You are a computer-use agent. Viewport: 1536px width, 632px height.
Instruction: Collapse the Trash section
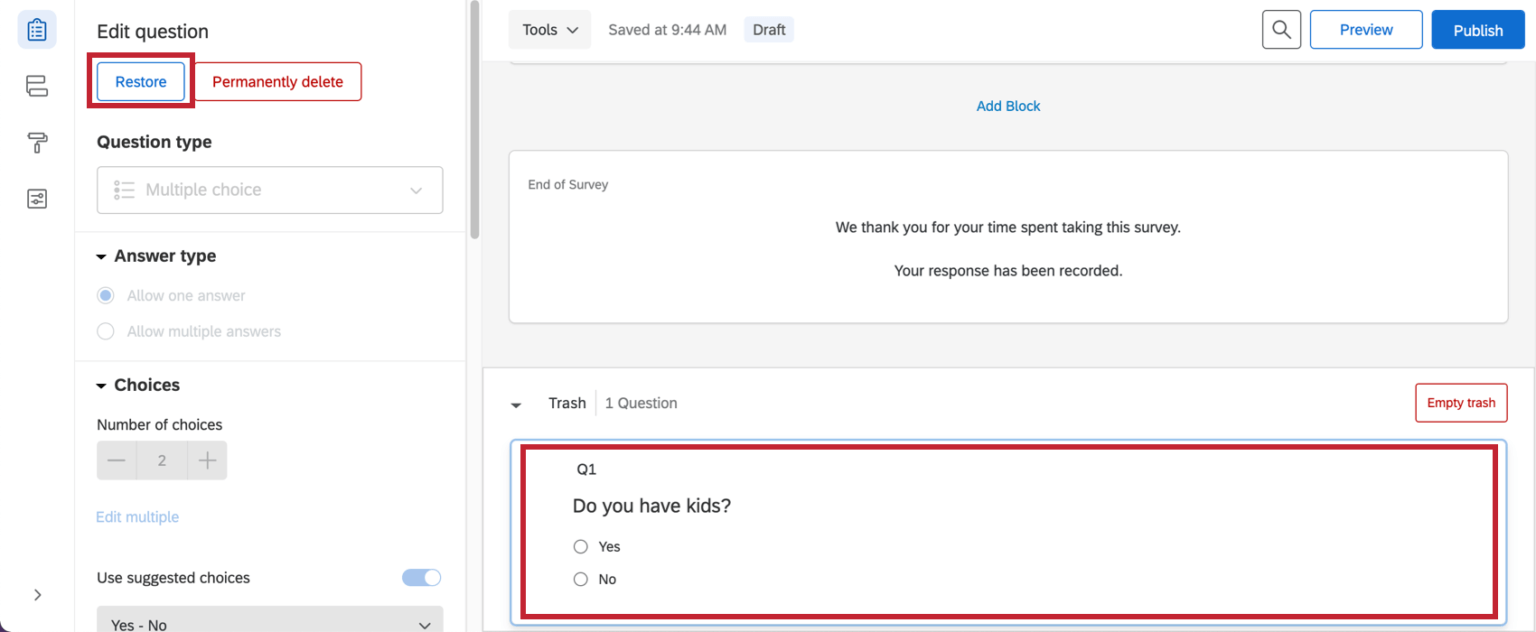[516, 404]
